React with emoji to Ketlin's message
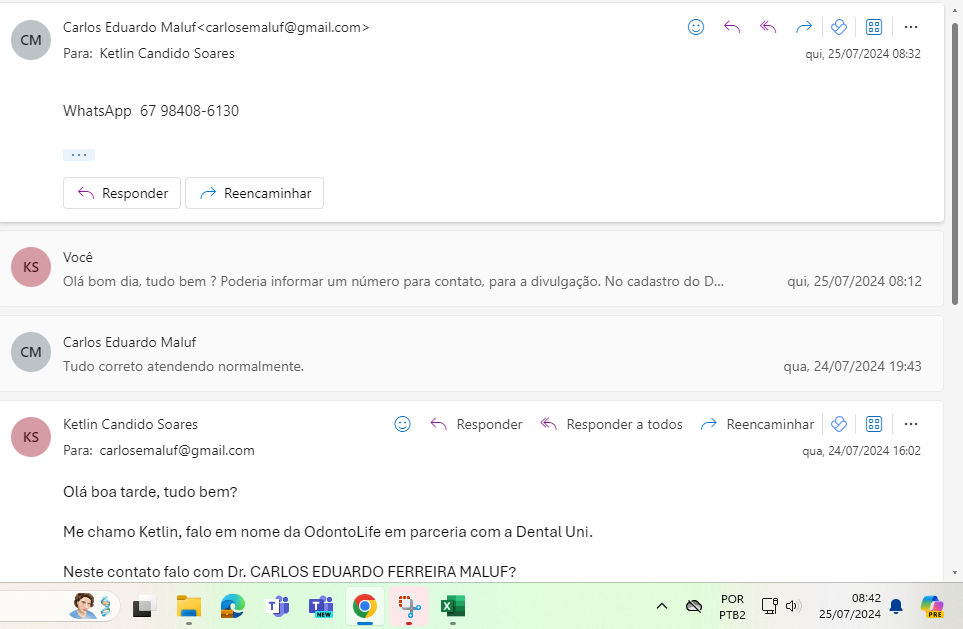The image size is (963, 629). coord(403,424)
